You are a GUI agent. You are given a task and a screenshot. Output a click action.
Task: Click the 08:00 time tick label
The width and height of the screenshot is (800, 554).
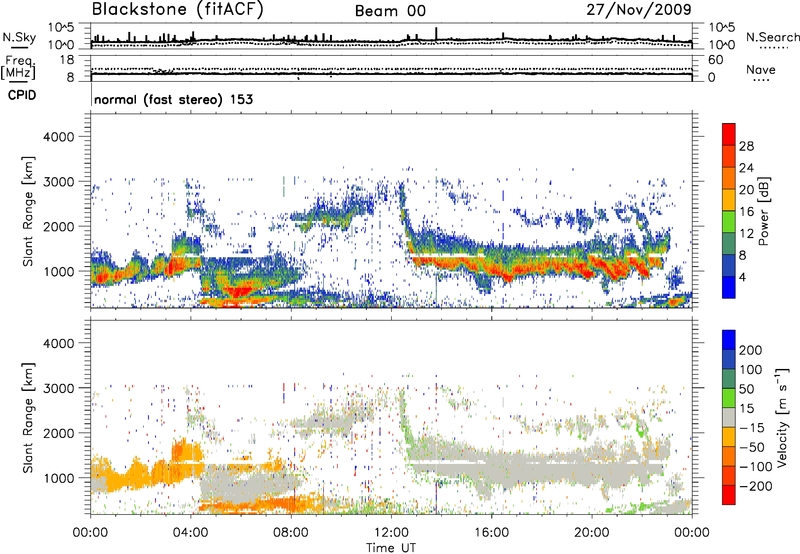click(291, 533)
